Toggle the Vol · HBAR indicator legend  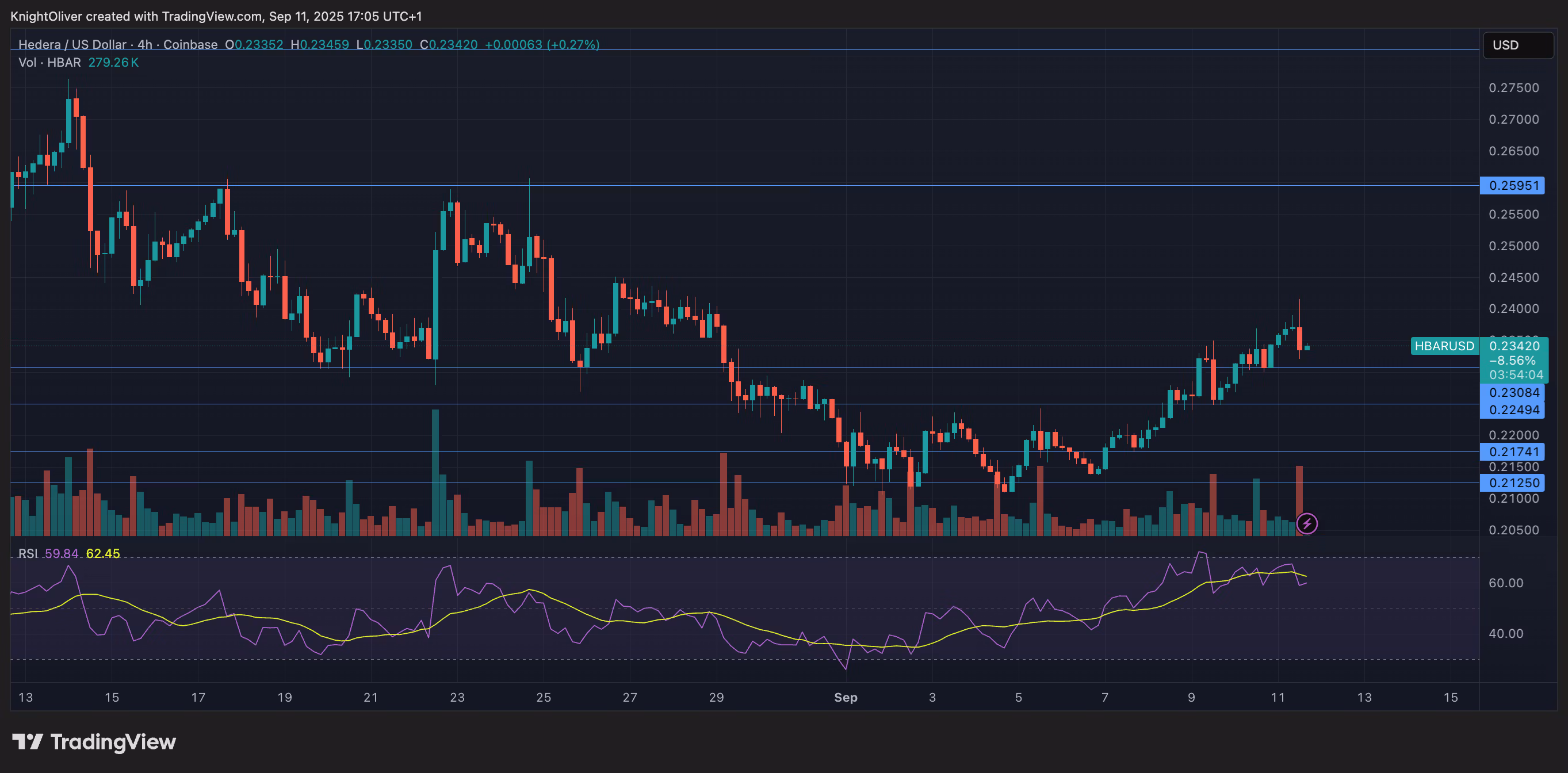[51, 62]
